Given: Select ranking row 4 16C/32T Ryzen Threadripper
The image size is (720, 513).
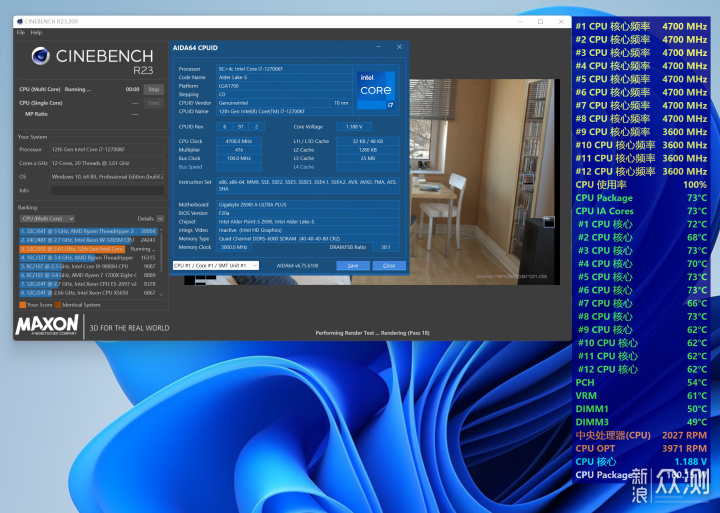Looking at the screenshot, I should tap(88, 258).
